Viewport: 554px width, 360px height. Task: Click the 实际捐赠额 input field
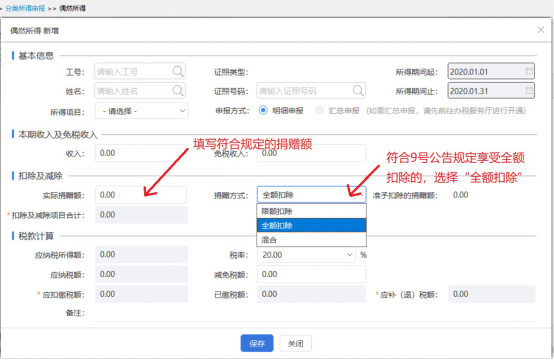tap(141, 195)
